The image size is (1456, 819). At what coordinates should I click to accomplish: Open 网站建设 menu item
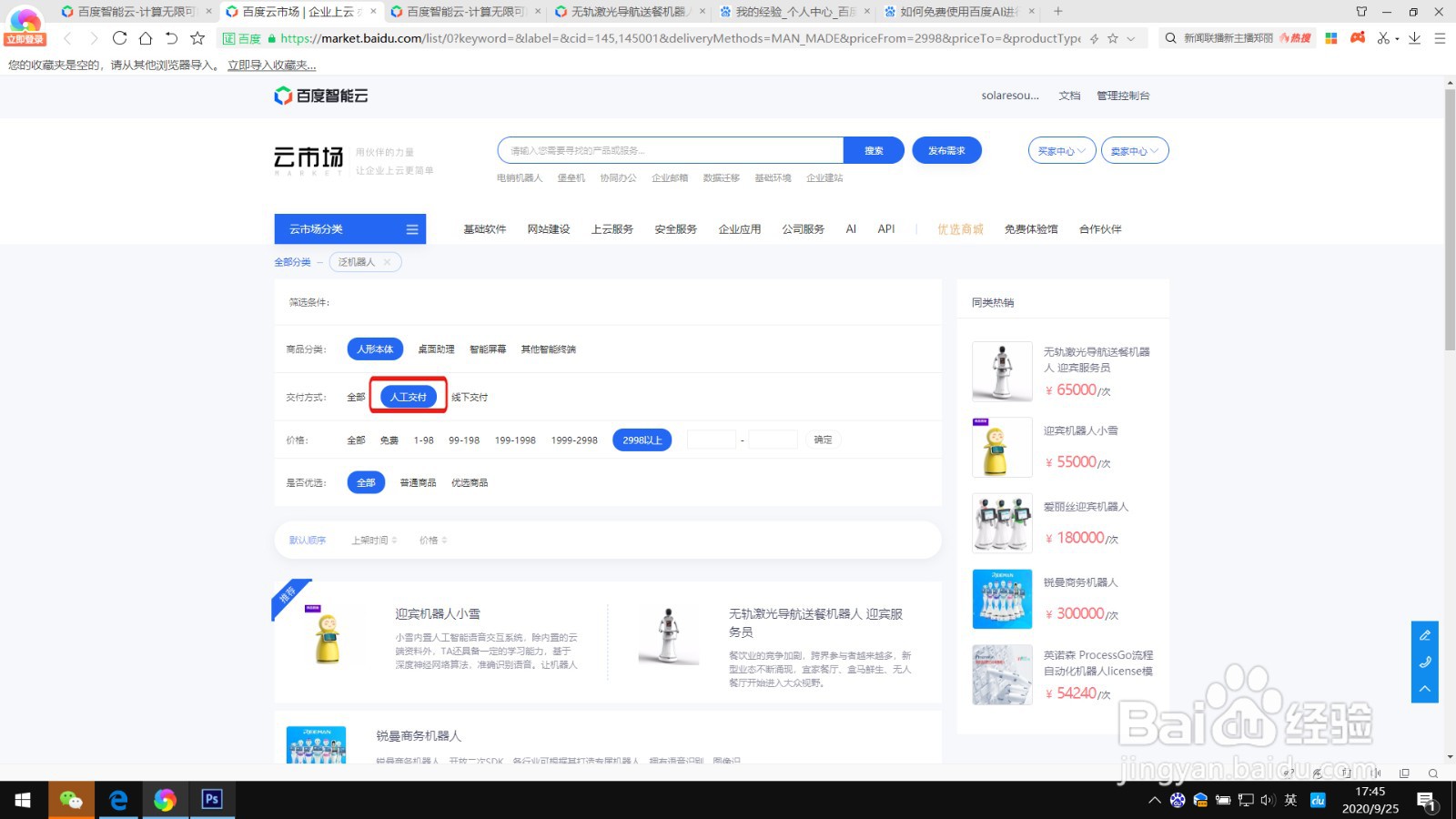(x=549, y=229)
